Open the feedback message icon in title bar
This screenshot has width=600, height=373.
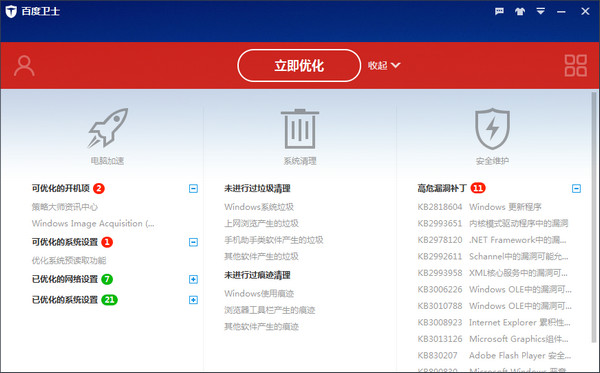point(499,11)
